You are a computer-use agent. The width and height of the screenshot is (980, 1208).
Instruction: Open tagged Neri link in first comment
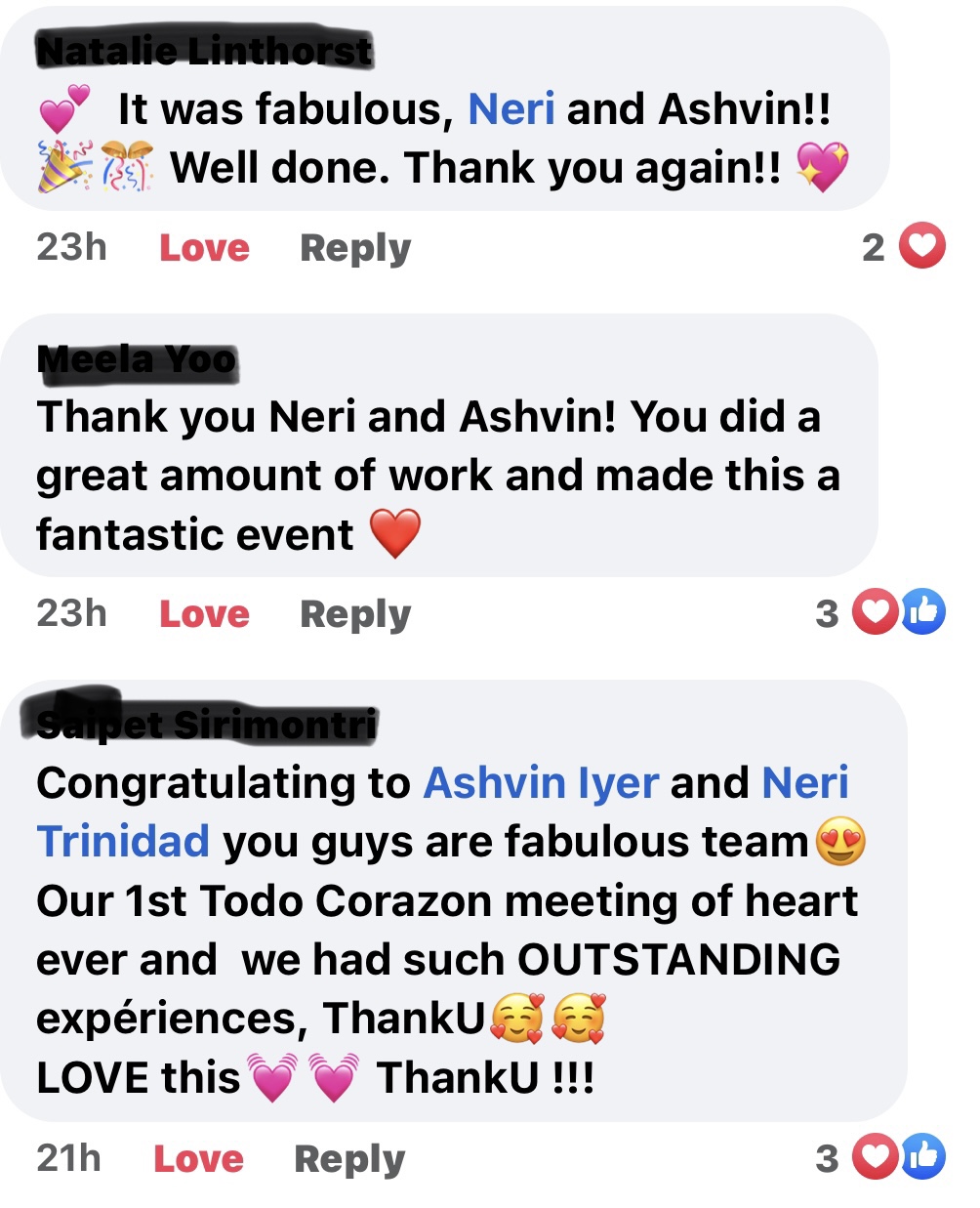click(x=511, y=108)
